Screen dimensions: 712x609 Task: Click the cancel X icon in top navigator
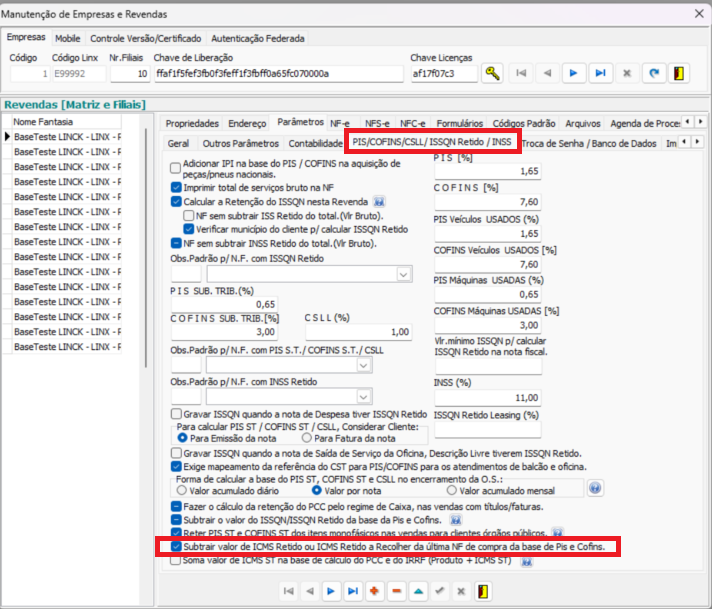[627, 73]
